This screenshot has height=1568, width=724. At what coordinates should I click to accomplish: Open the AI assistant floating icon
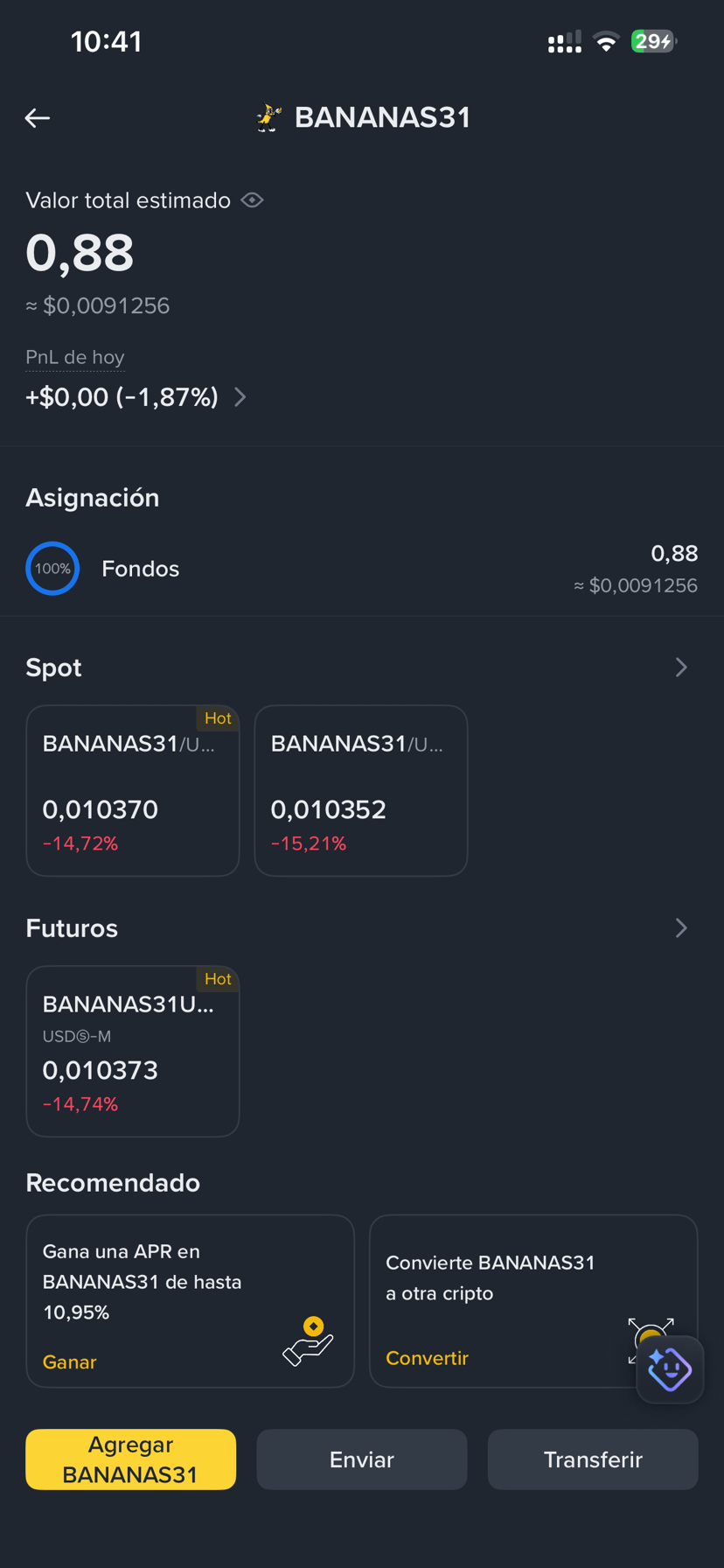click(x=670, y=1369)
